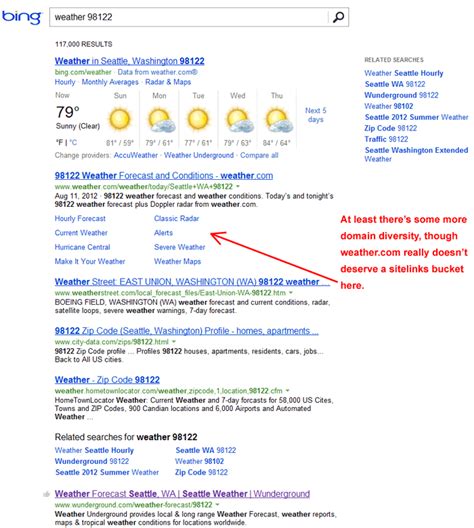Click sidebar 'Seattle WA 98122' related search
This screenshot has width=474, height=528.
point(395,84)
